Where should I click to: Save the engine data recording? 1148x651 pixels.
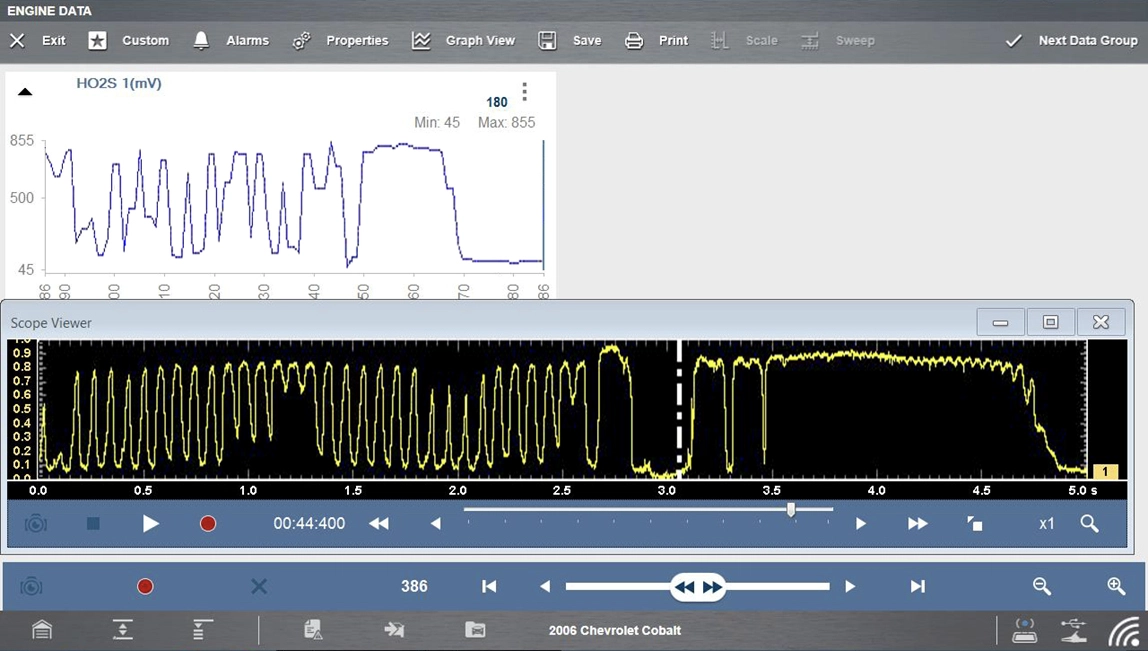pyautogui.click(x=570, y=41)
